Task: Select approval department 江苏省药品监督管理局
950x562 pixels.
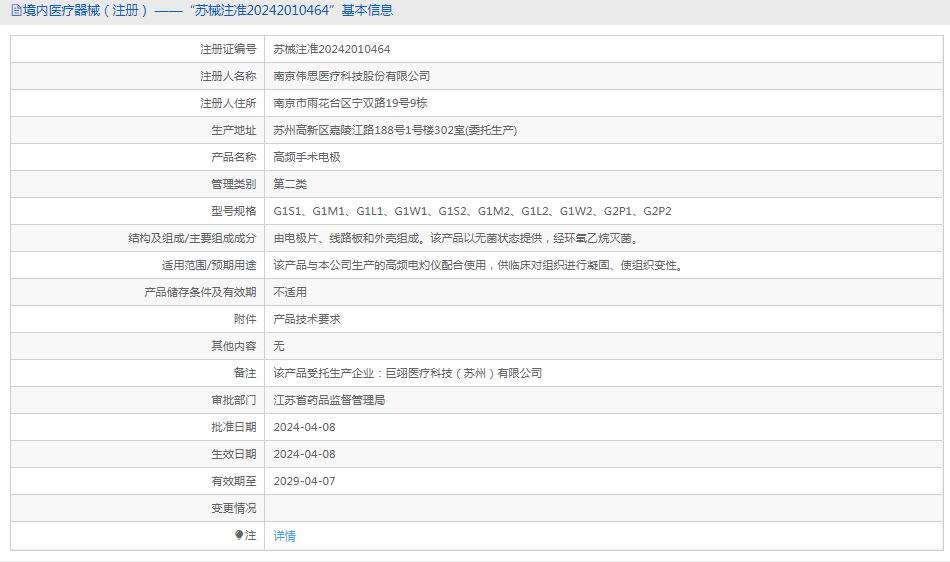Action: click(x=329, y=400)
